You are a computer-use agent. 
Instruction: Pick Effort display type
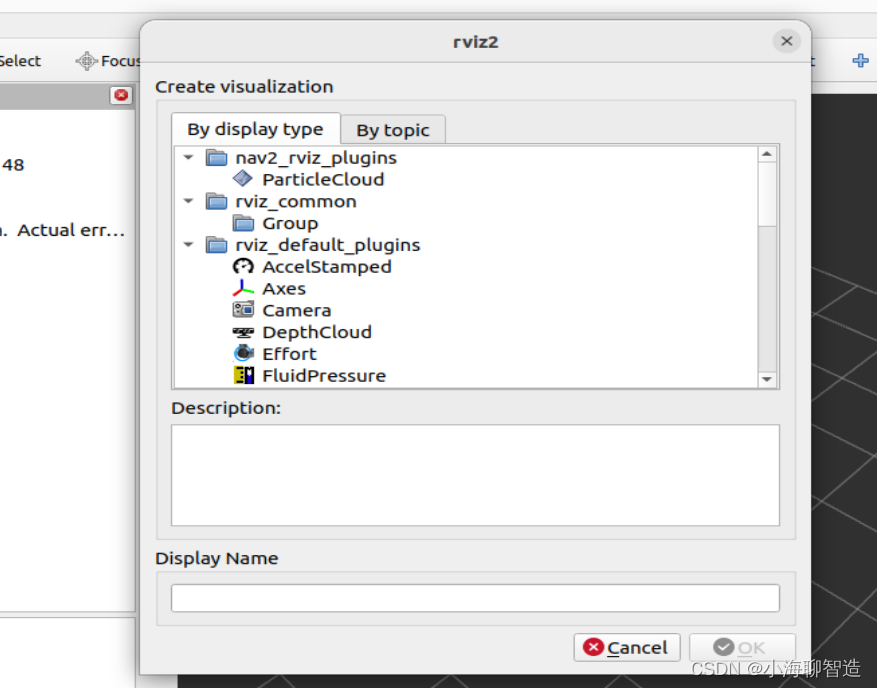[290, 354]
